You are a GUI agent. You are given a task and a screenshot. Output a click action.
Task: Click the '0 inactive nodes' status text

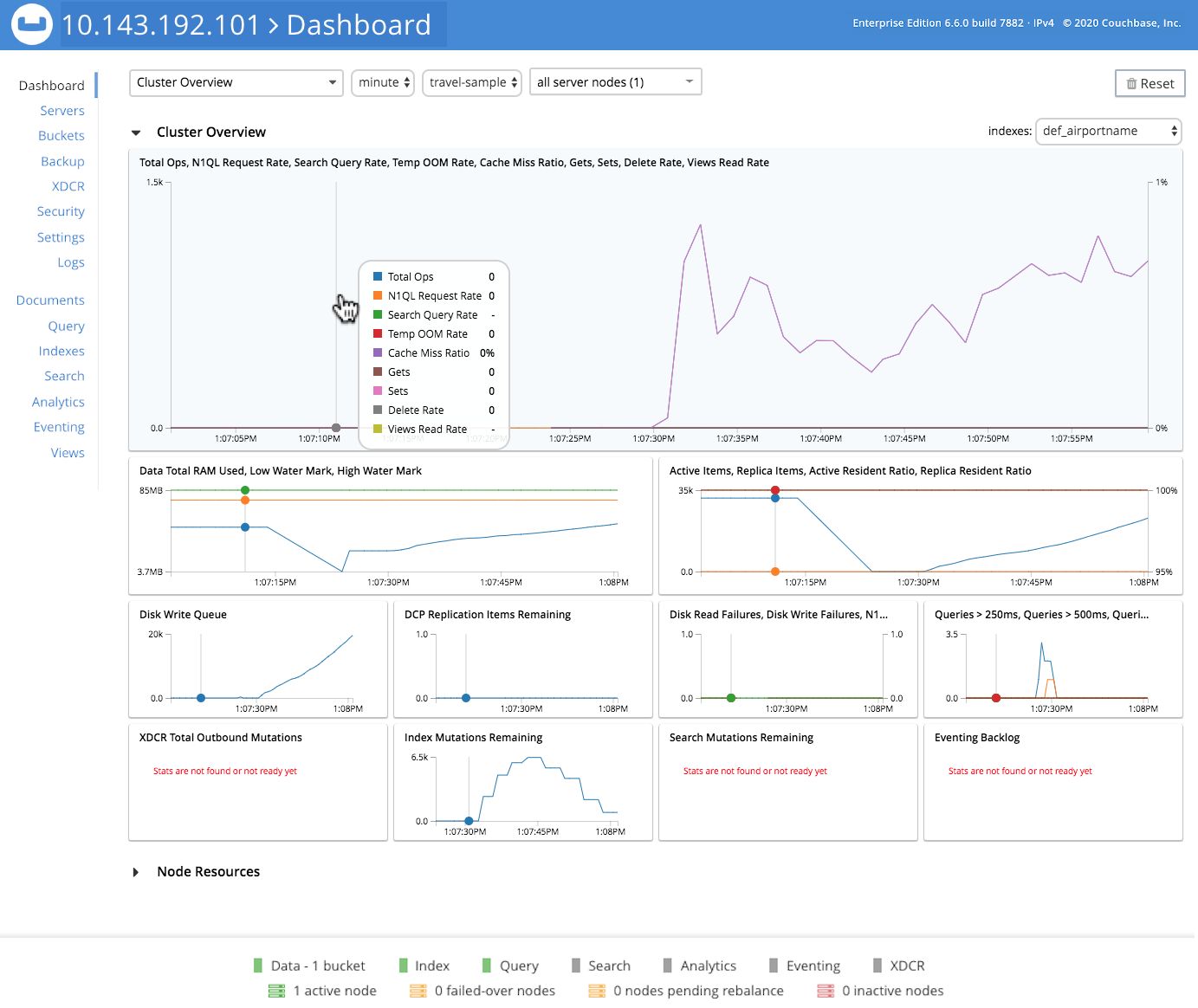pos(893,991)
